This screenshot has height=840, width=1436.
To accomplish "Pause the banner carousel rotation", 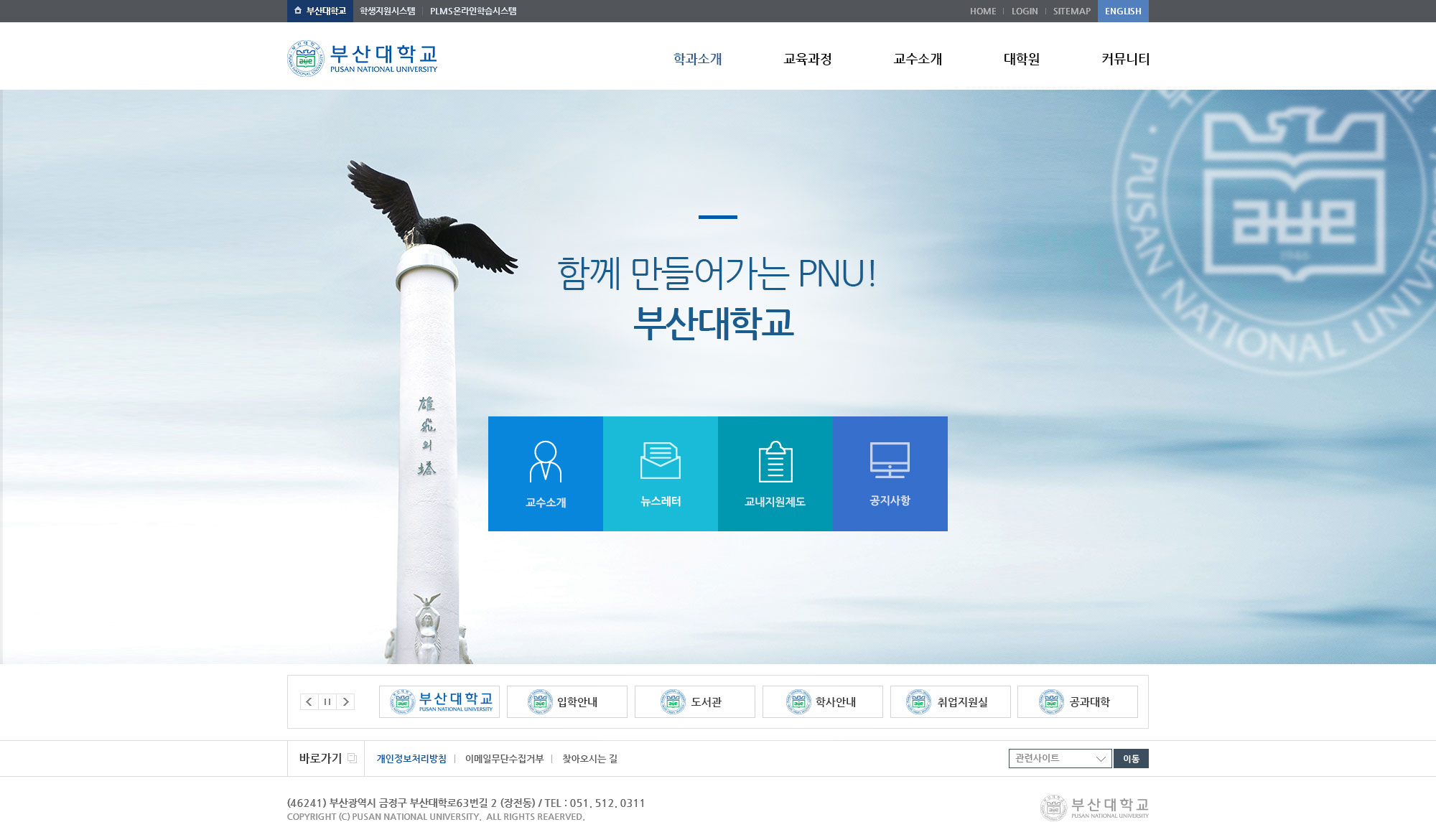I will click(327, 701).
